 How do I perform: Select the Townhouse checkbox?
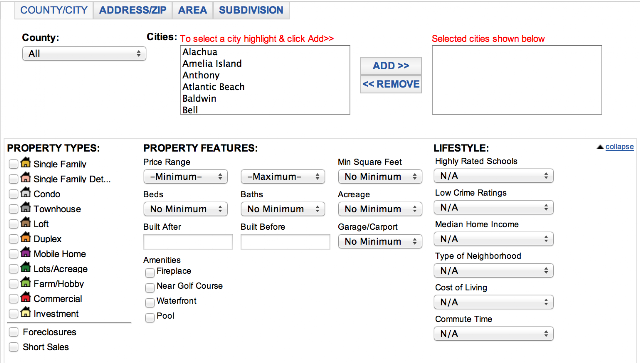13,209
